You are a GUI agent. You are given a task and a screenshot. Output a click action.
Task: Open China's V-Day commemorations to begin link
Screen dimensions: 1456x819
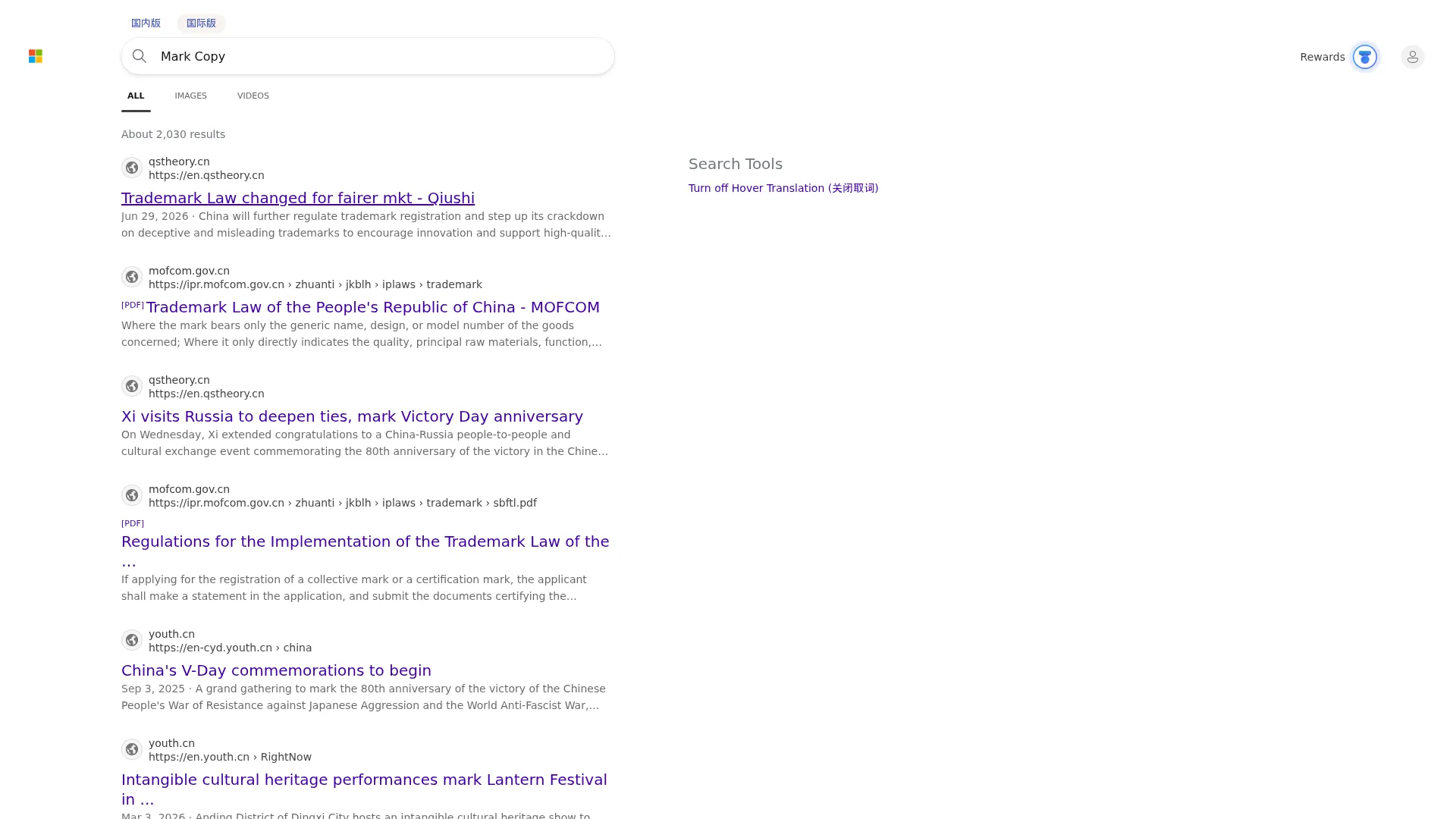coord(276,670)
